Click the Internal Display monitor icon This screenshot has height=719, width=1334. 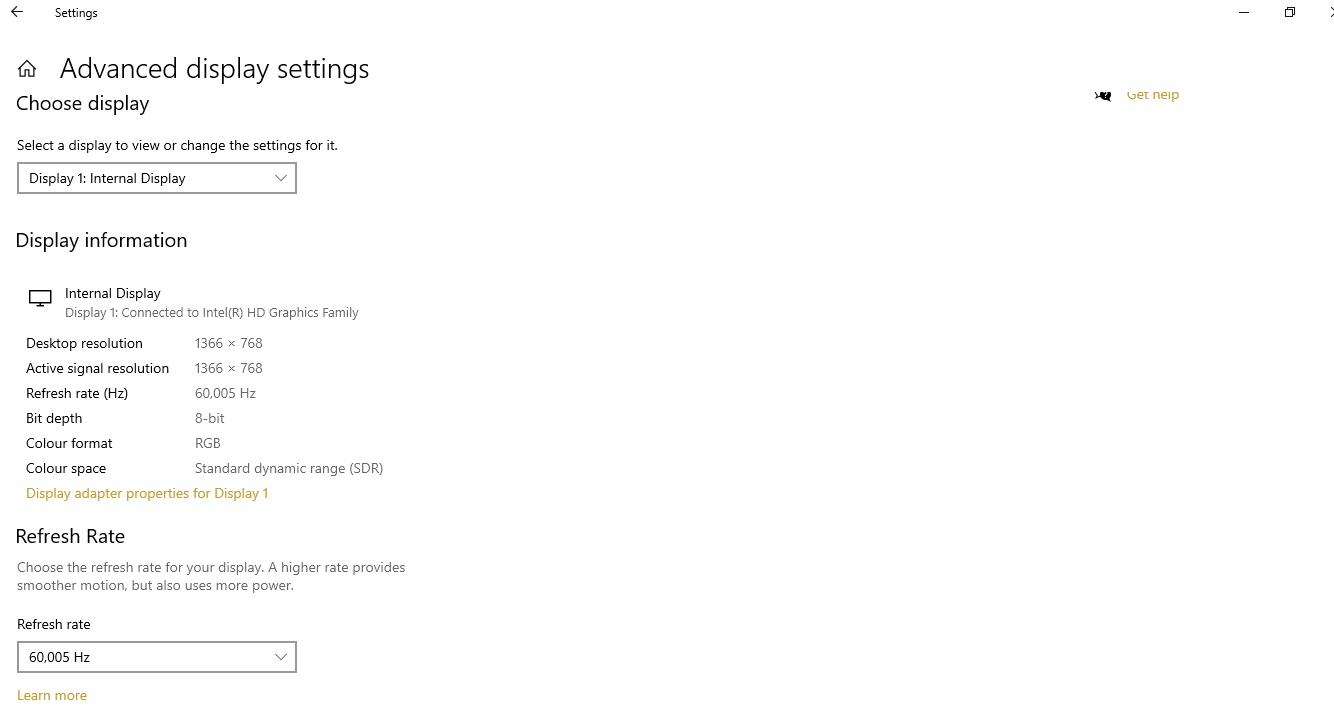pyautogui.click(x=40, y=298)
